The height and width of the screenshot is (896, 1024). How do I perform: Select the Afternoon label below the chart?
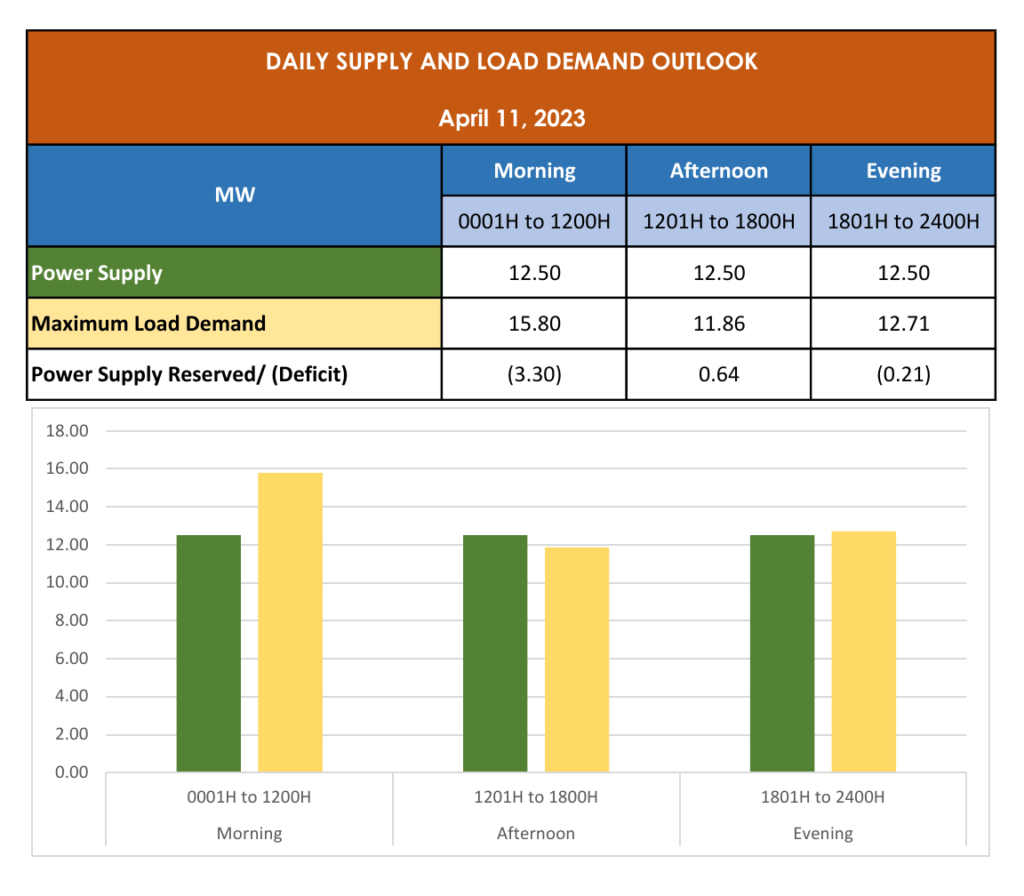(535, 833)
